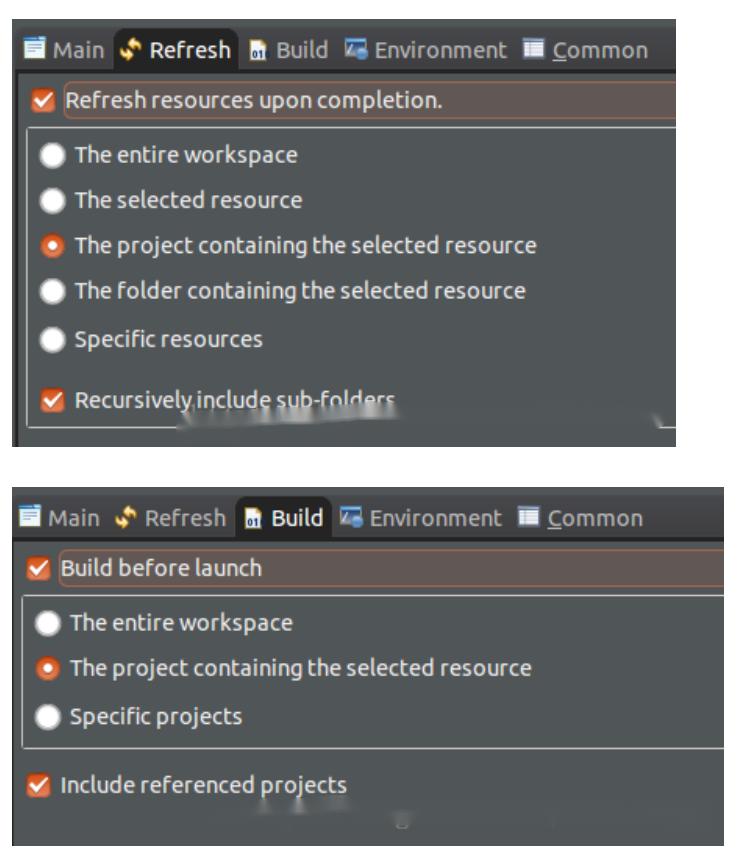Select The entire workspace refresh option

coord(52,155)
